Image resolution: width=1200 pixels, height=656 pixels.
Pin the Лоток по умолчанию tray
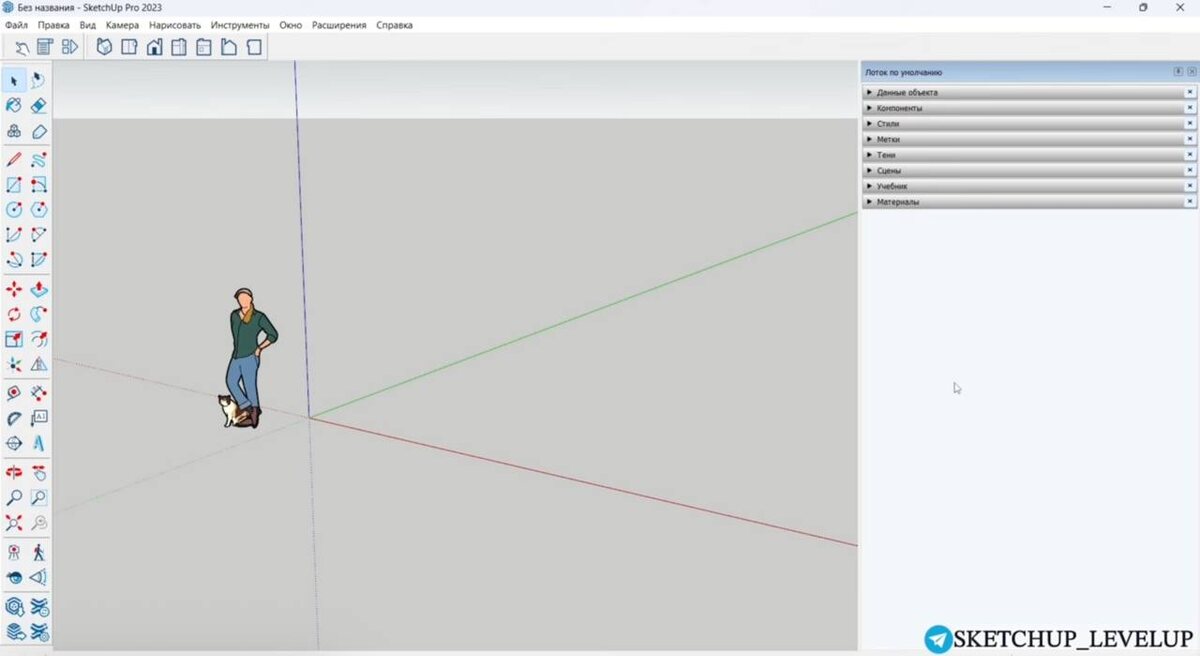[1178, 72]
